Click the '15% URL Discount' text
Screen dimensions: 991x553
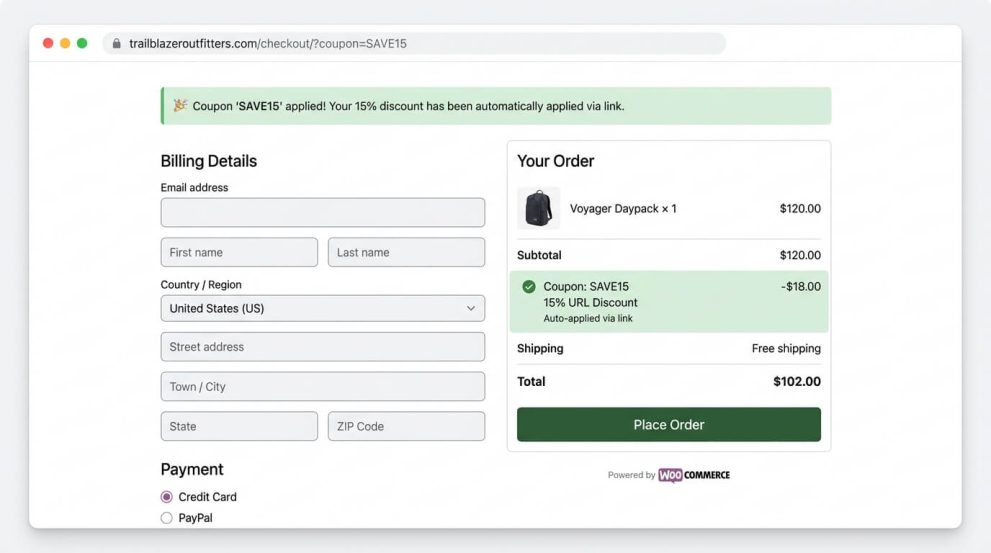coord(590,303)
